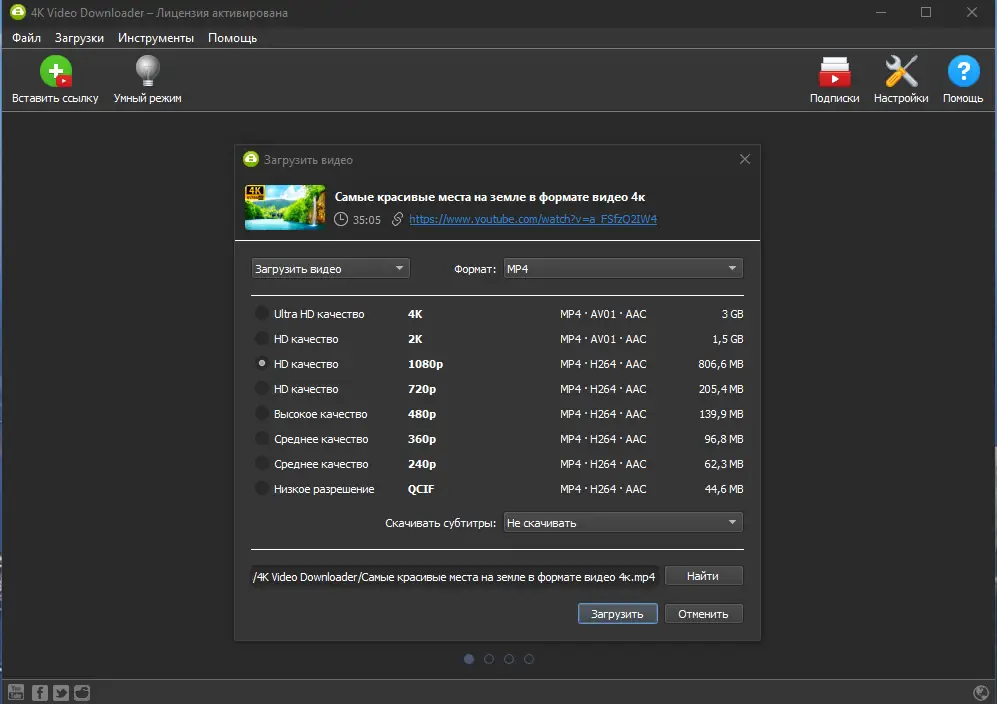Go to the fourth page indicator dot
The height and width of the screenshot is (704, 997).
(x=529, y=659)
